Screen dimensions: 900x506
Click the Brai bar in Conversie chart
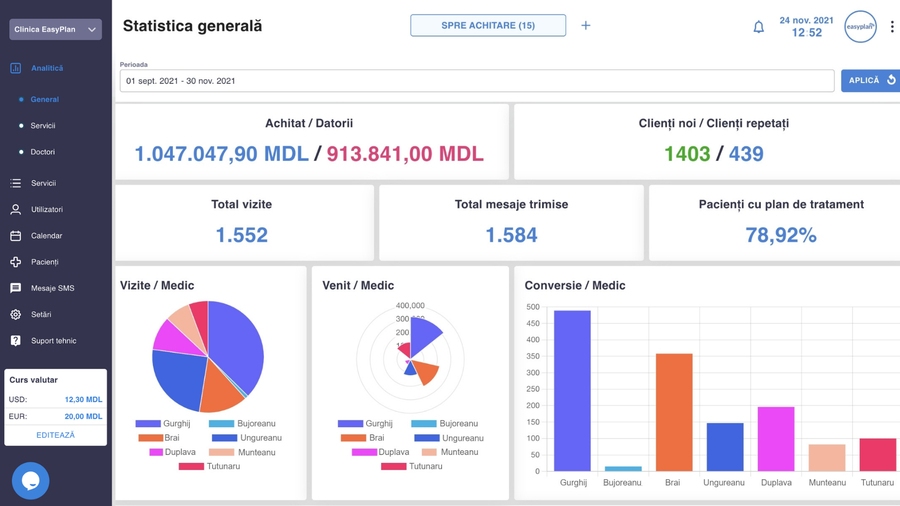coord(674,412)
